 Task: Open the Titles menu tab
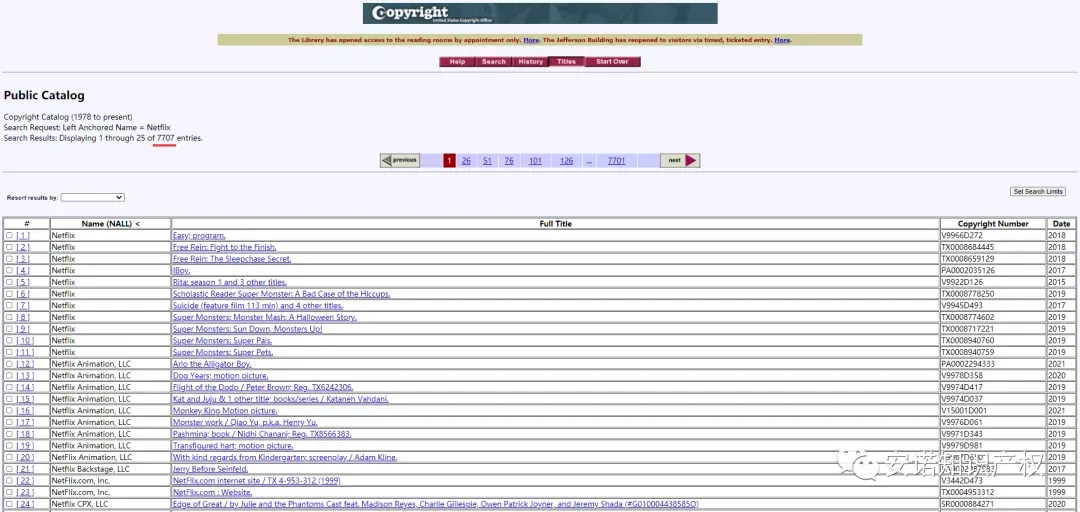[x=566, y=62]
